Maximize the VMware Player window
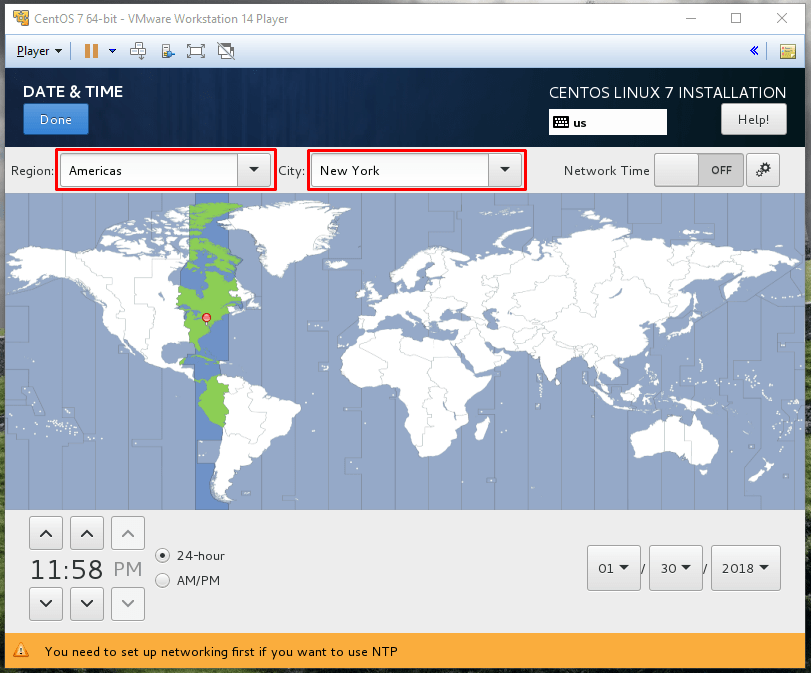The image size is (811, 673). tap(736, 18)
